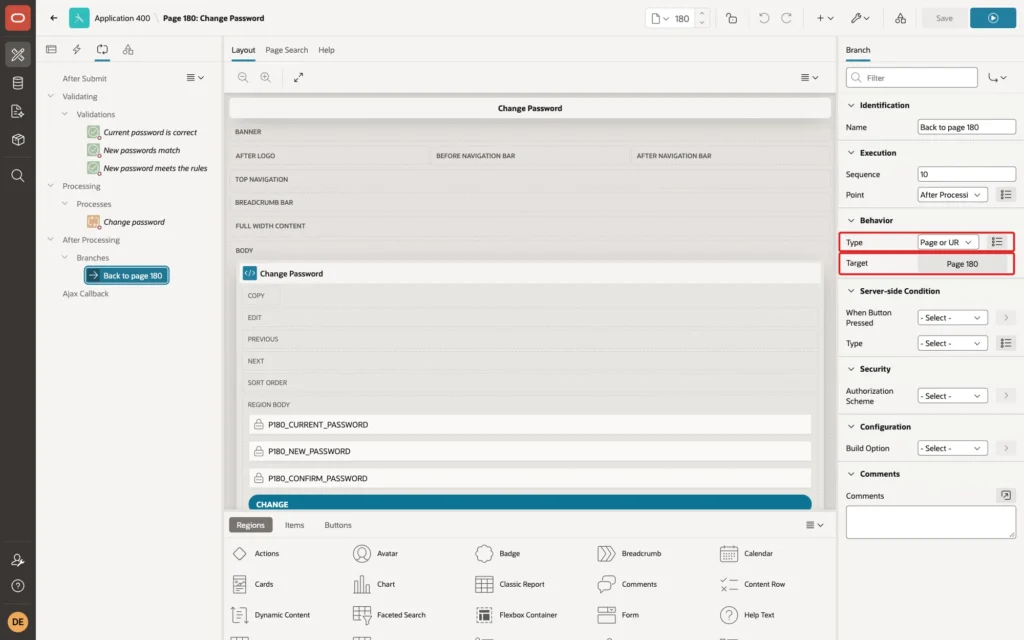Image resolution: width=1024 pixels, height=640 pixels.
Task: Open the Rendering tab icon
Action: pos(52,50)
